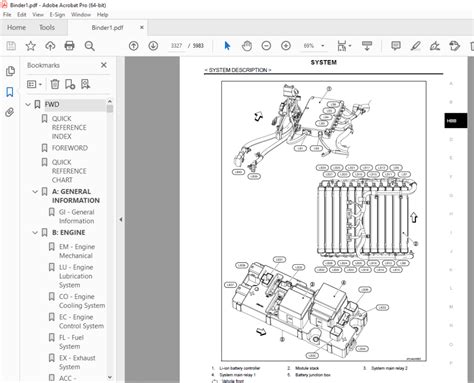Select the Binder1.pdf document tab
This screenshot has width=474, height=383.
107,28
